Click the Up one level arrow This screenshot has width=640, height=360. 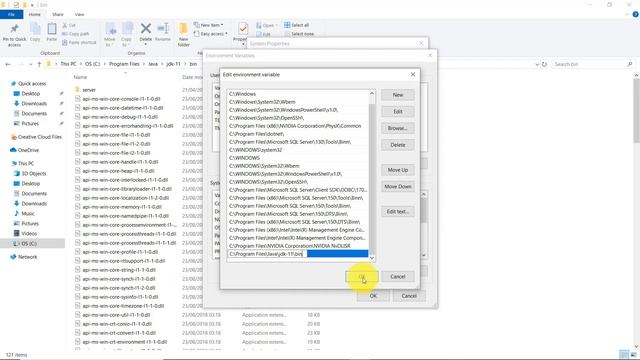(40, 64)
